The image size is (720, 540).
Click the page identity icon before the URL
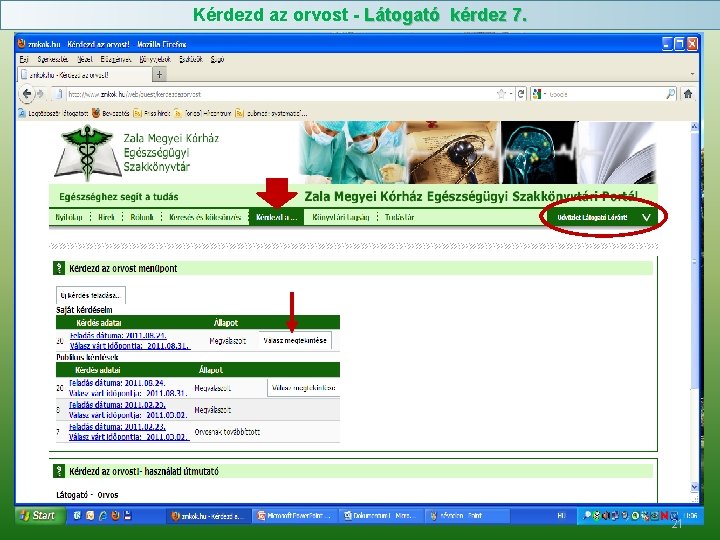click(58, 94)
